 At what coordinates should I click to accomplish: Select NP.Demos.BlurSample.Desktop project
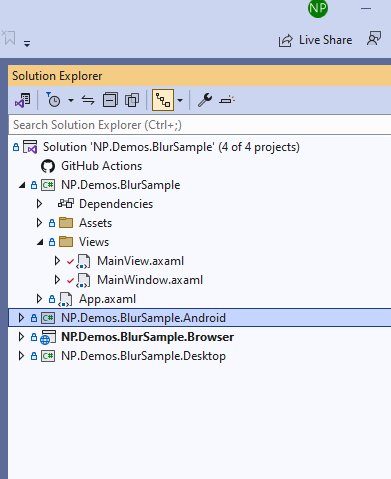coord(143,356)
